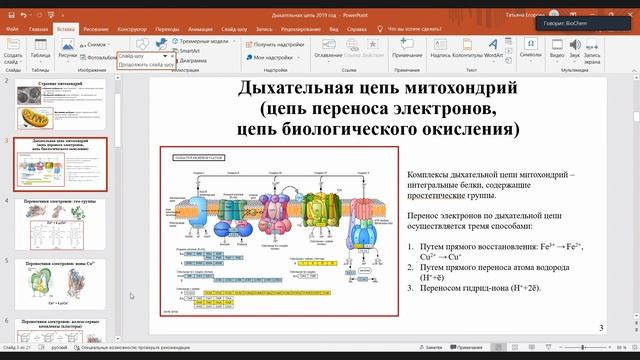Open dropdown arrow in Слайд-шоу floating panel
The height and width of the screenshot is (360, 640).
[165, 56]
